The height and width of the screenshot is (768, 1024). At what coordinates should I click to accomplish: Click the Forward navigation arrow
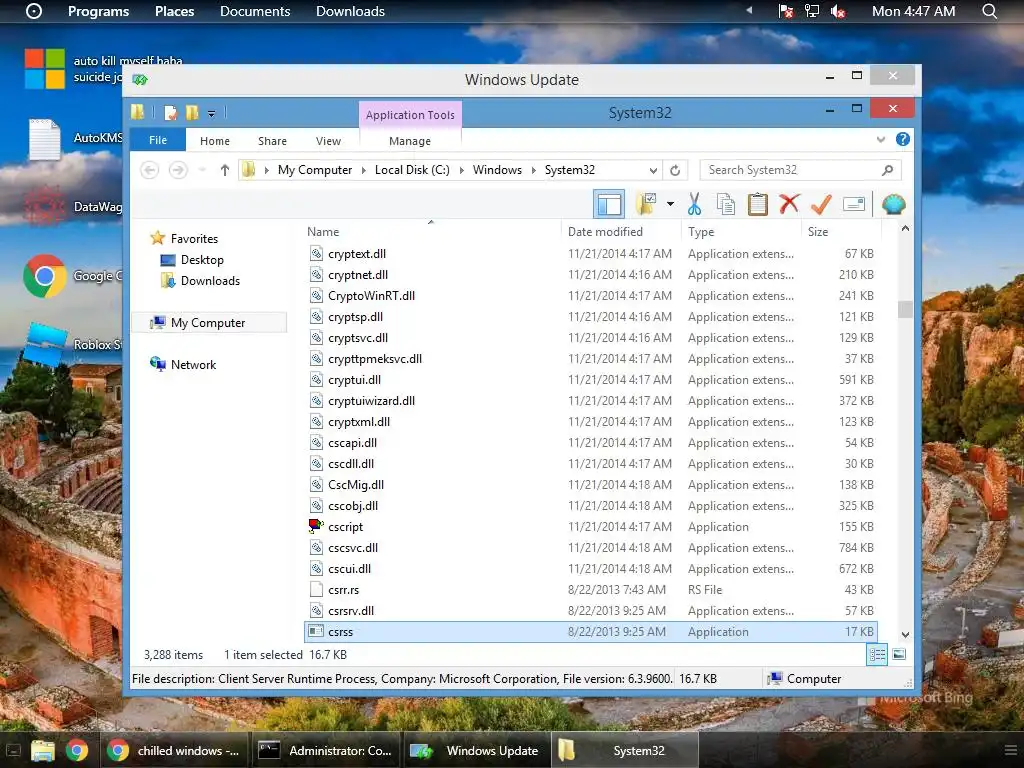coord(178,170)
